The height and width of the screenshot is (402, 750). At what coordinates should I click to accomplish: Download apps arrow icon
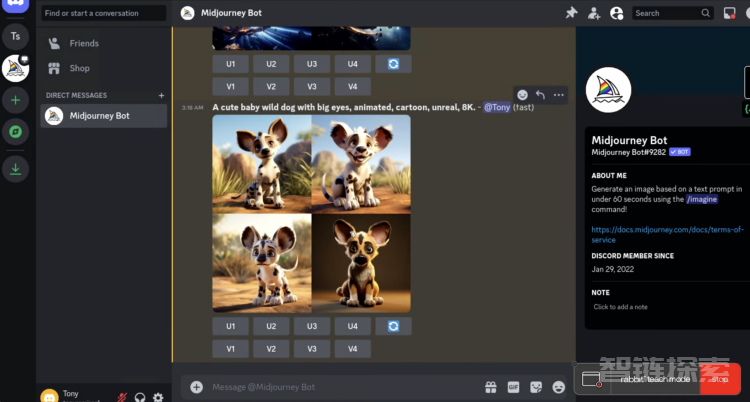point(15,169)
